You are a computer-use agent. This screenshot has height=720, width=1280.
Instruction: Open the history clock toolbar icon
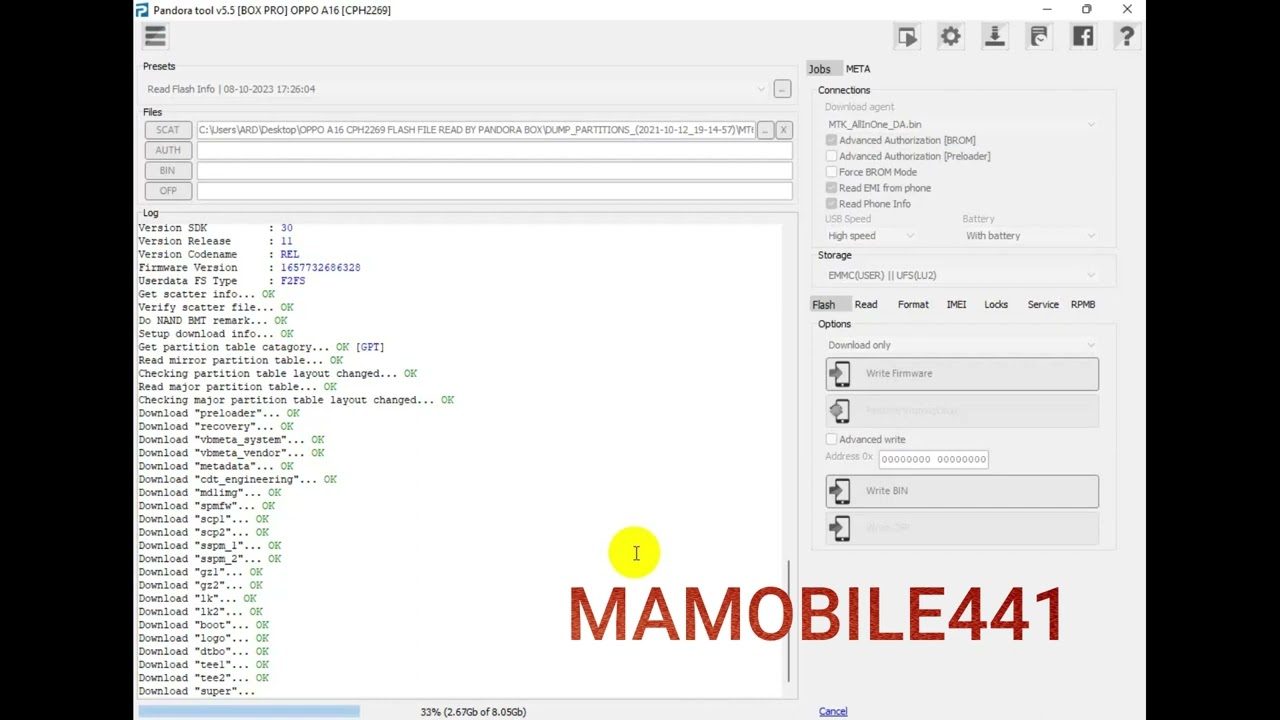(x=1039, y=37)
